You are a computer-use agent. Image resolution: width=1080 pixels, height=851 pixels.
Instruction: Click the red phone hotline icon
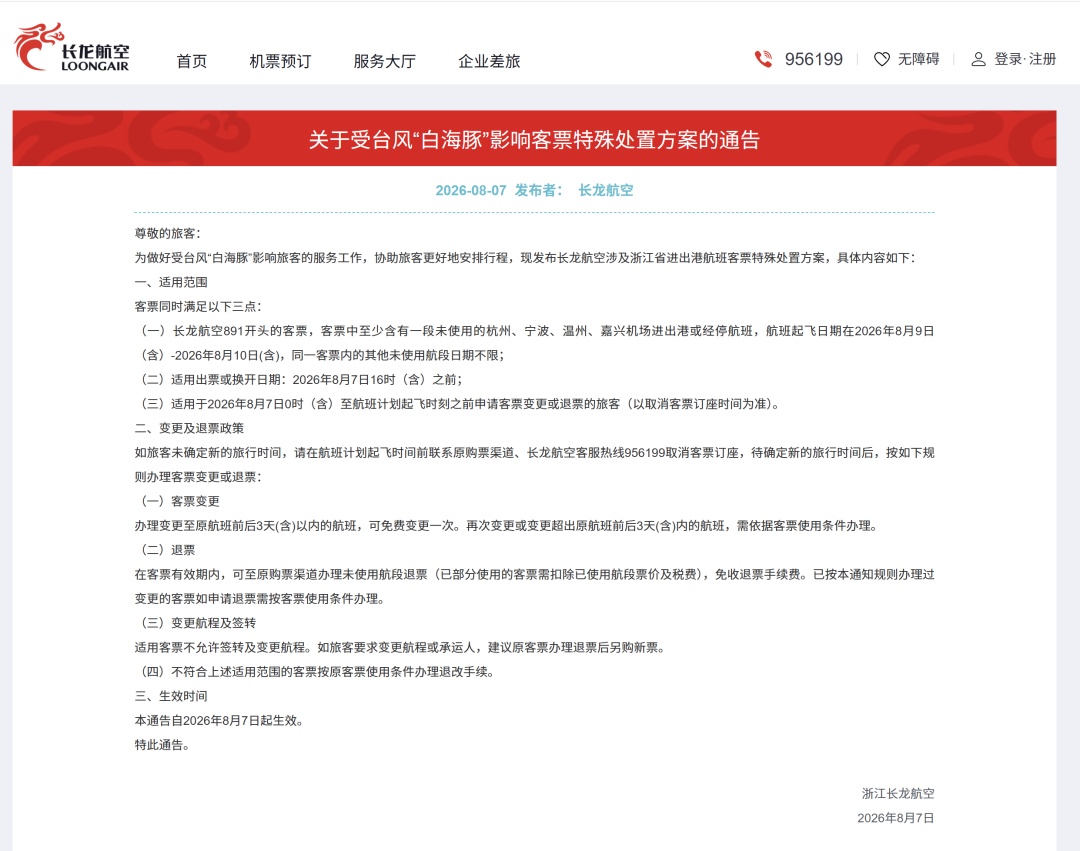coord(763,59)
